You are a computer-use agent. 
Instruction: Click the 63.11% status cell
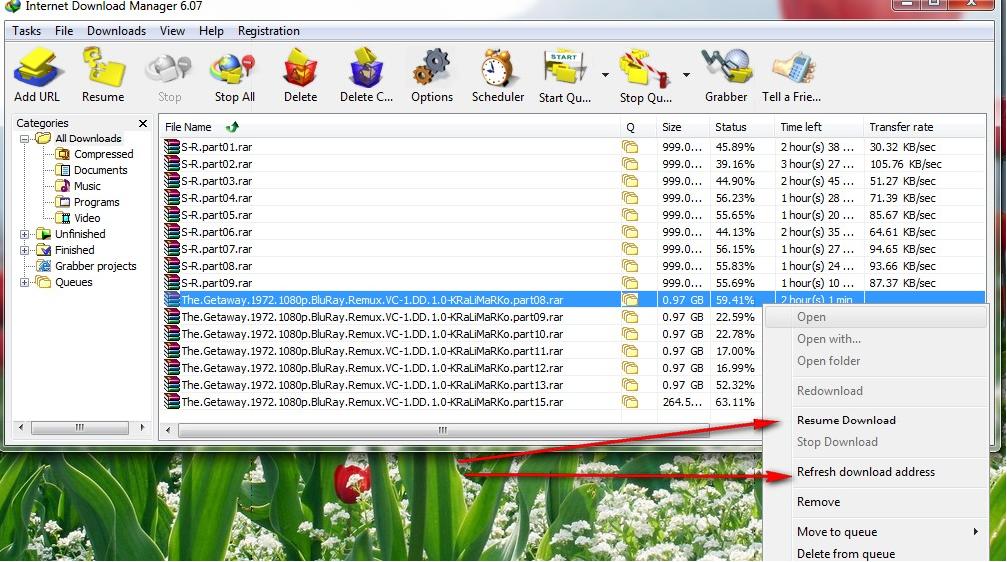click(x=735, y=402)
